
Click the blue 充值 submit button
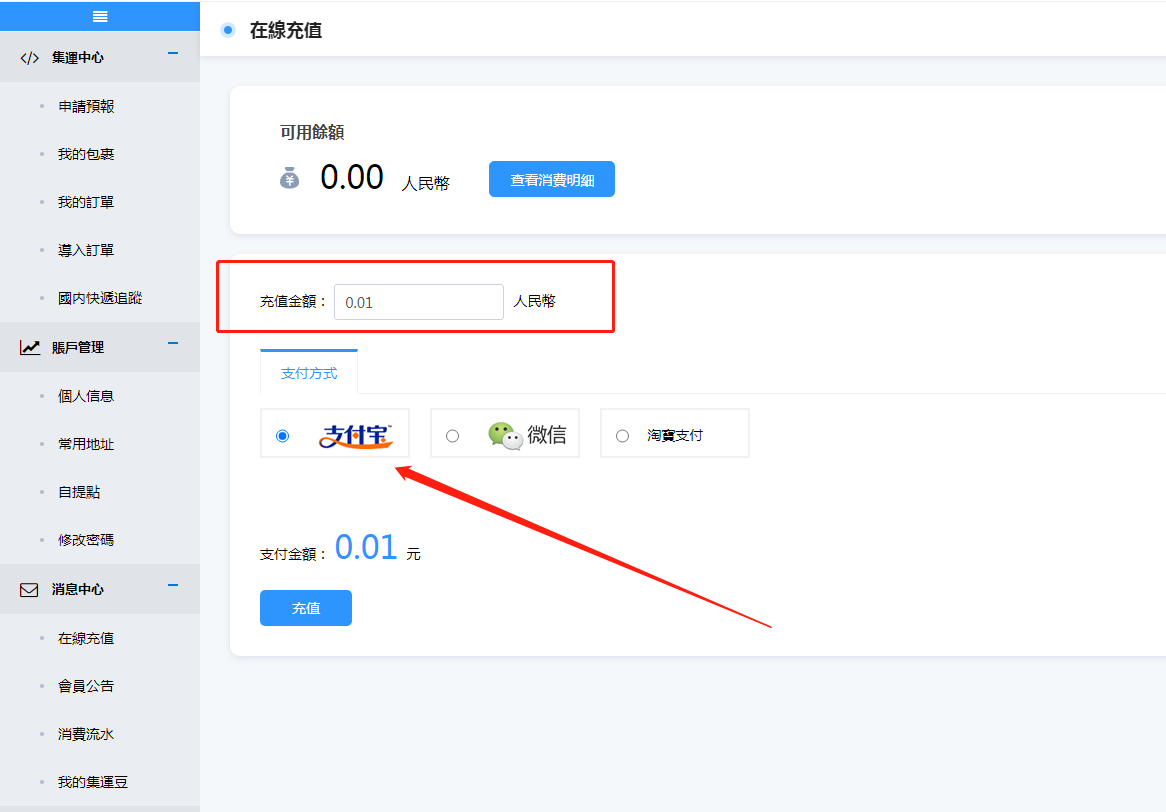point(306,608)
